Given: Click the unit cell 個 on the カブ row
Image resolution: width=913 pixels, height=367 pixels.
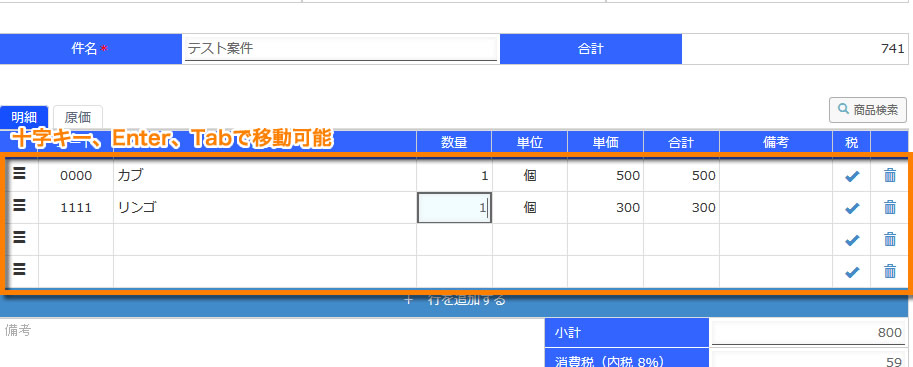Looking at the screenshot, I should tap(530, 176).
